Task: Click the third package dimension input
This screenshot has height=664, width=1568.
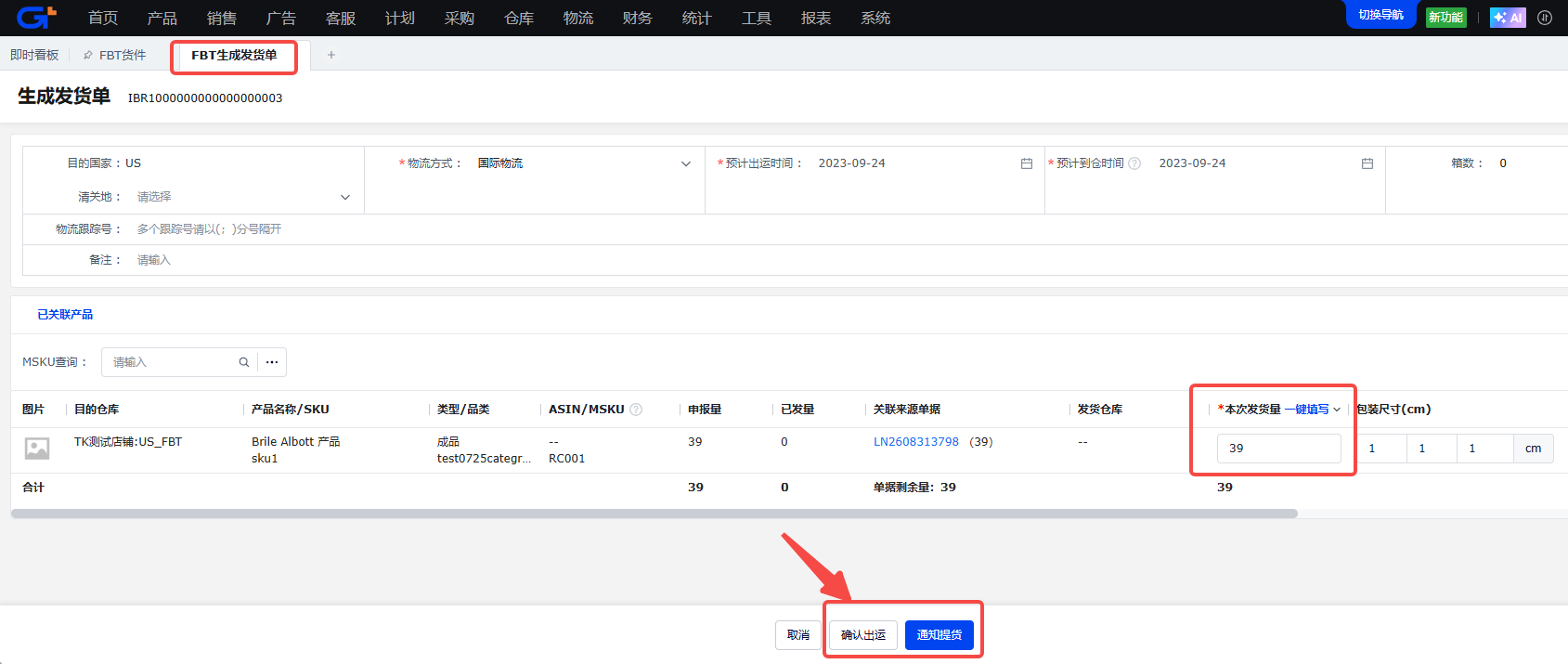Action: (1484, 449)
